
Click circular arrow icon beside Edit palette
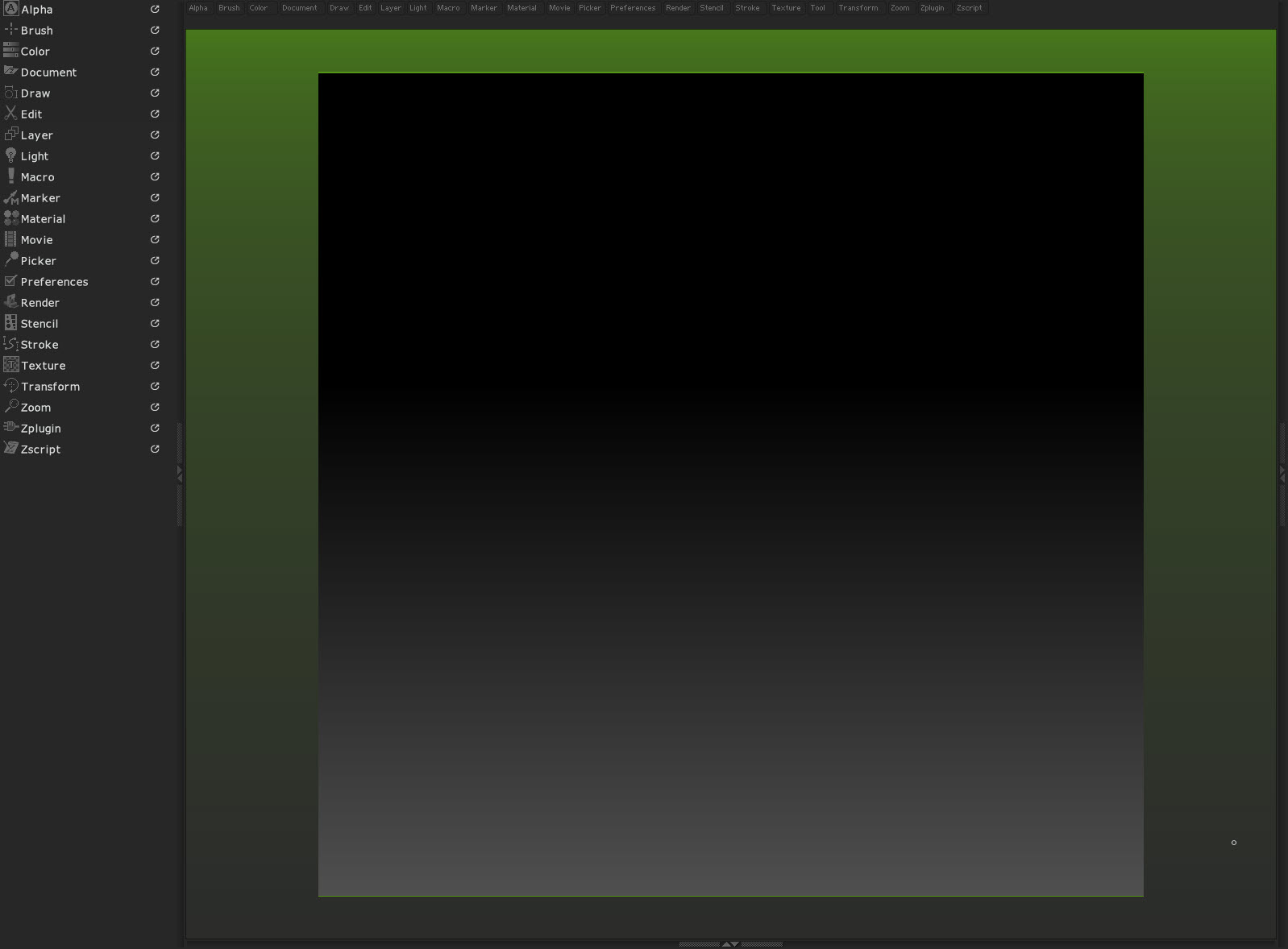[x=155, y=114]
